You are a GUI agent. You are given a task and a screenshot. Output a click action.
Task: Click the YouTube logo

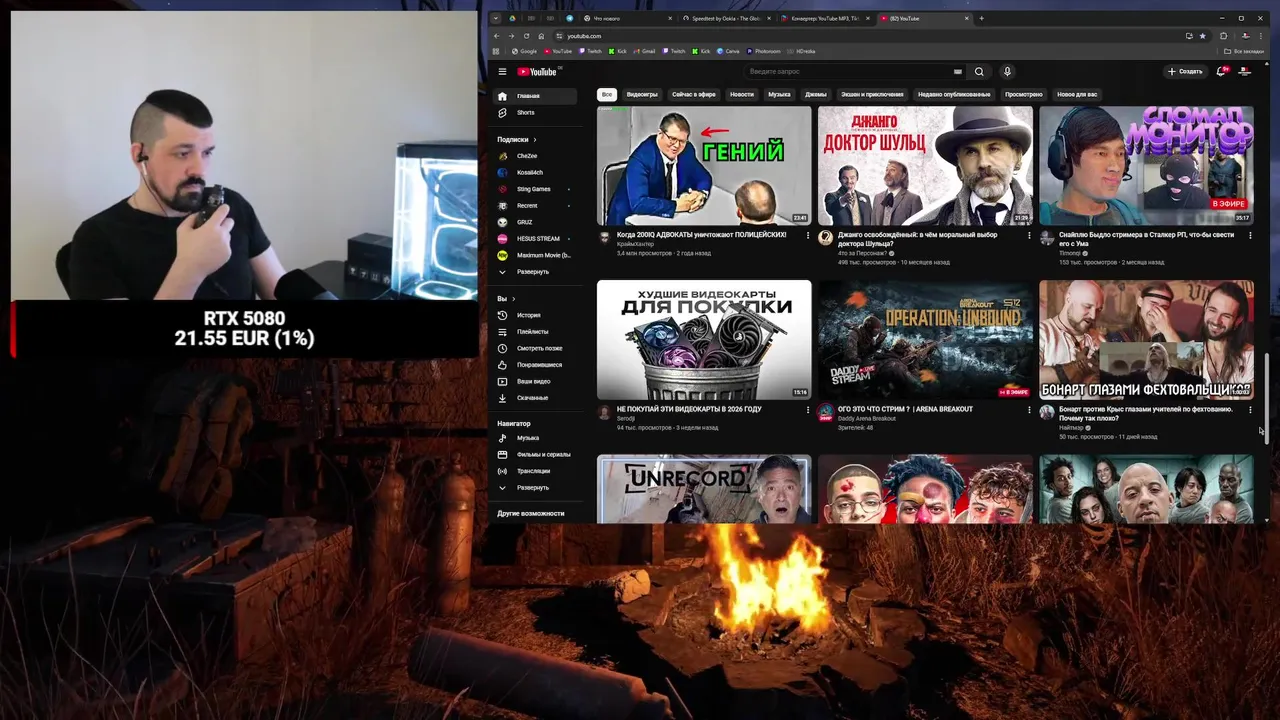point(539,72)
